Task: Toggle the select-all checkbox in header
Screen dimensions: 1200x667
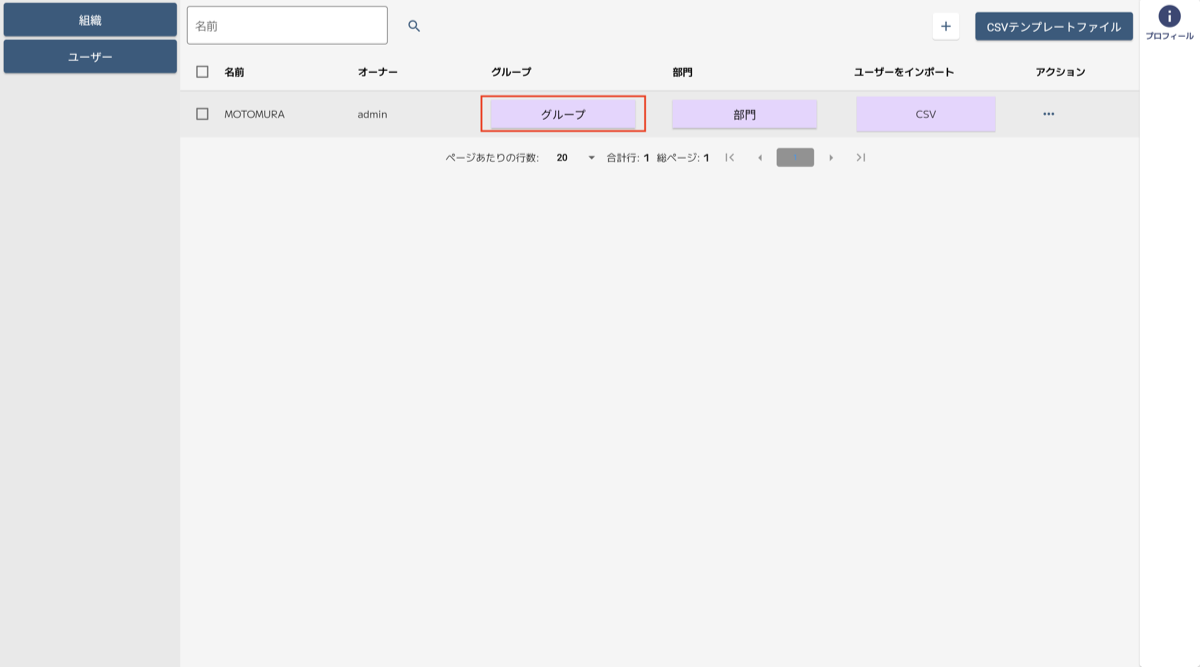Action: [203, 72]
